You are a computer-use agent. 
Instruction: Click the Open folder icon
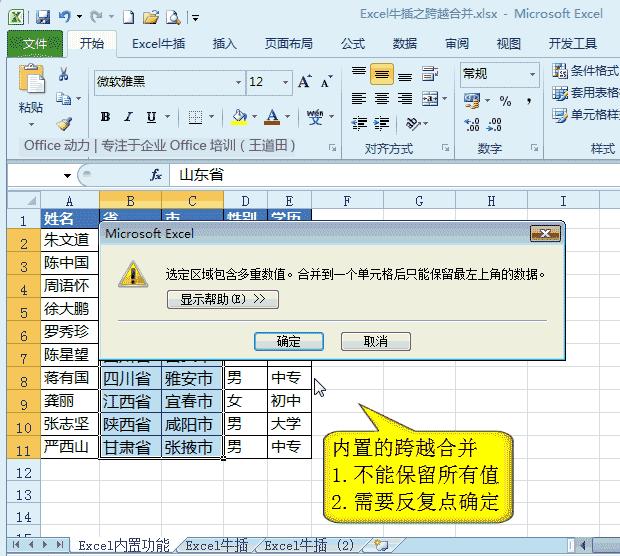151,17
